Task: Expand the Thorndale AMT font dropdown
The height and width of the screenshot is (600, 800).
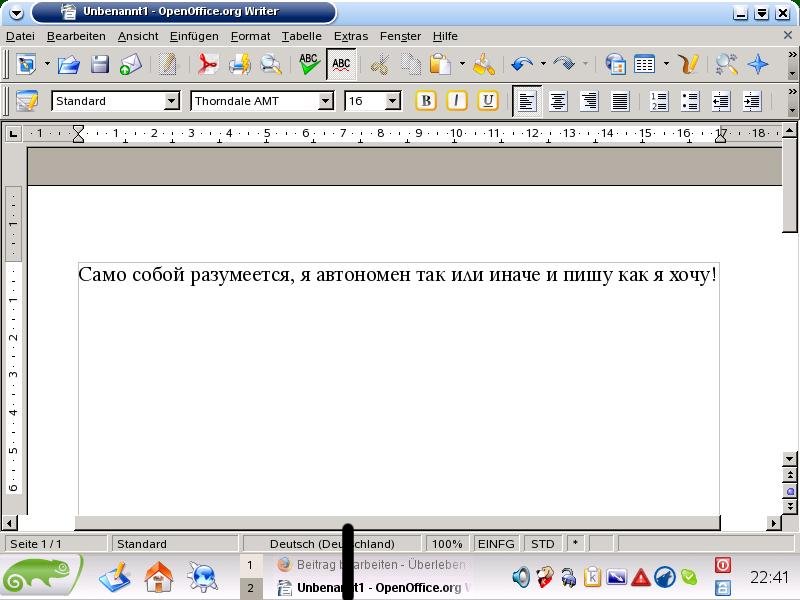Action: 325,101
